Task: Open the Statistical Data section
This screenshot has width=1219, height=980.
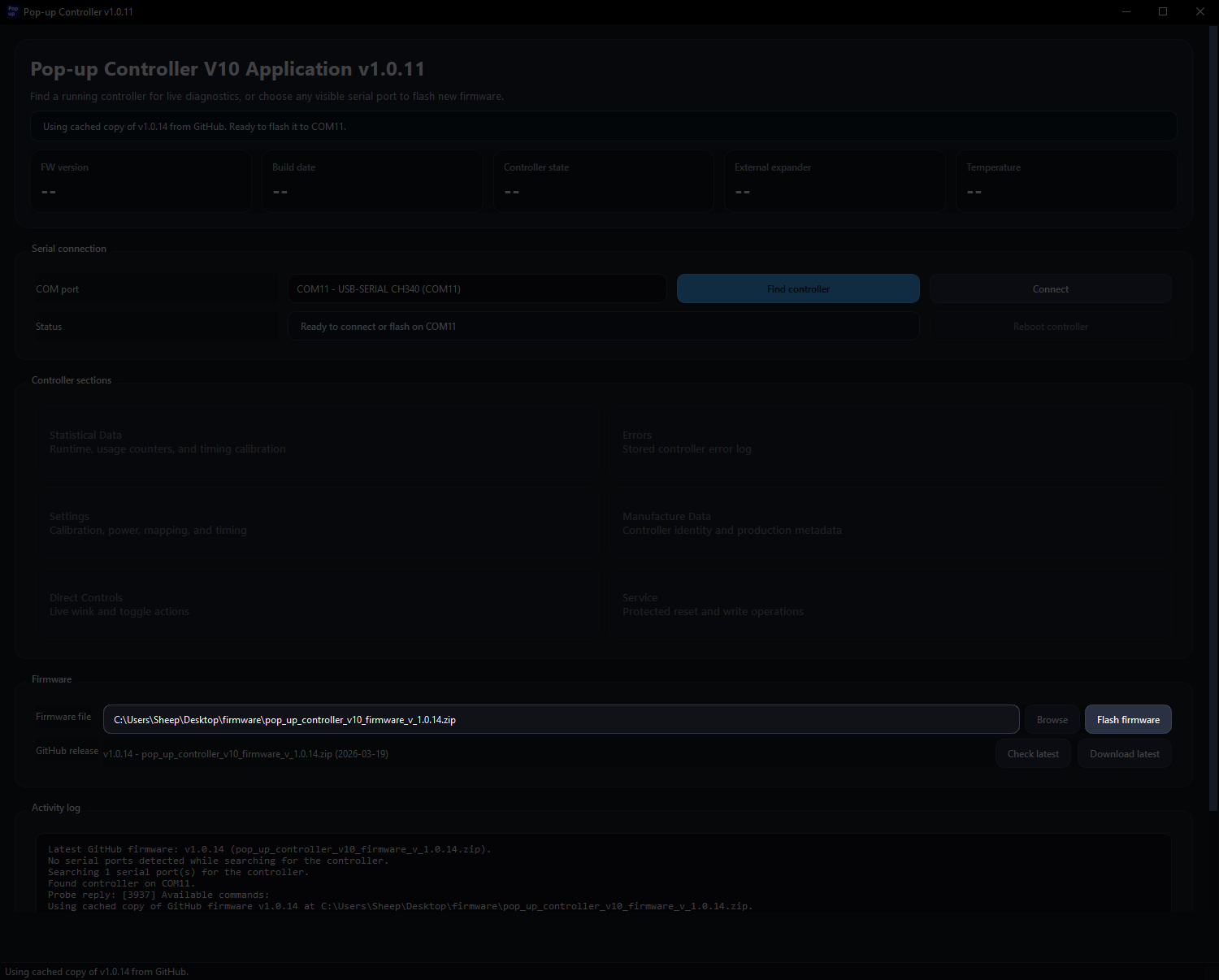Action: pos(317,441)
